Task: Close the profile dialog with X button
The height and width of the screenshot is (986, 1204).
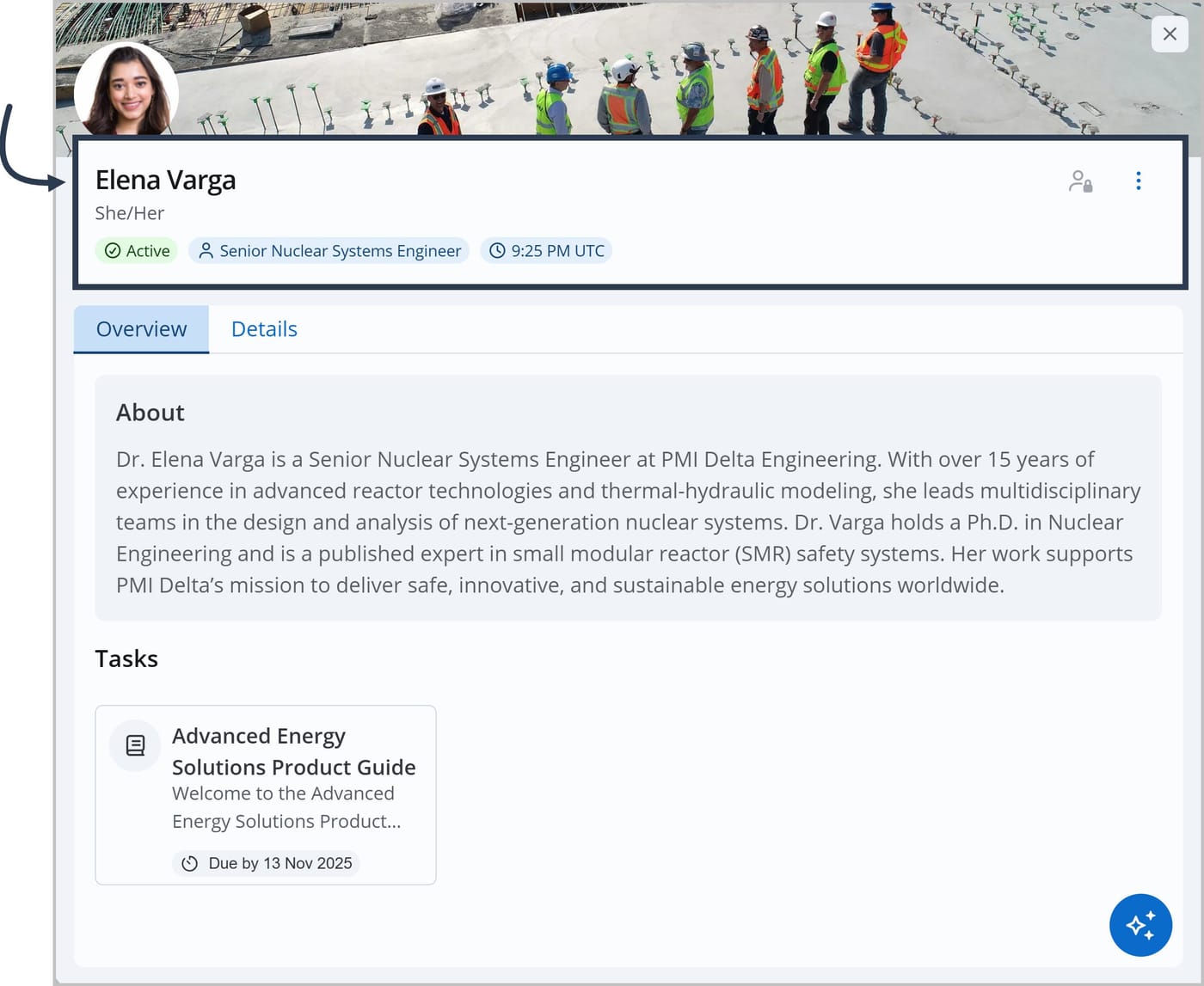Action: [x=1170, y=34]
